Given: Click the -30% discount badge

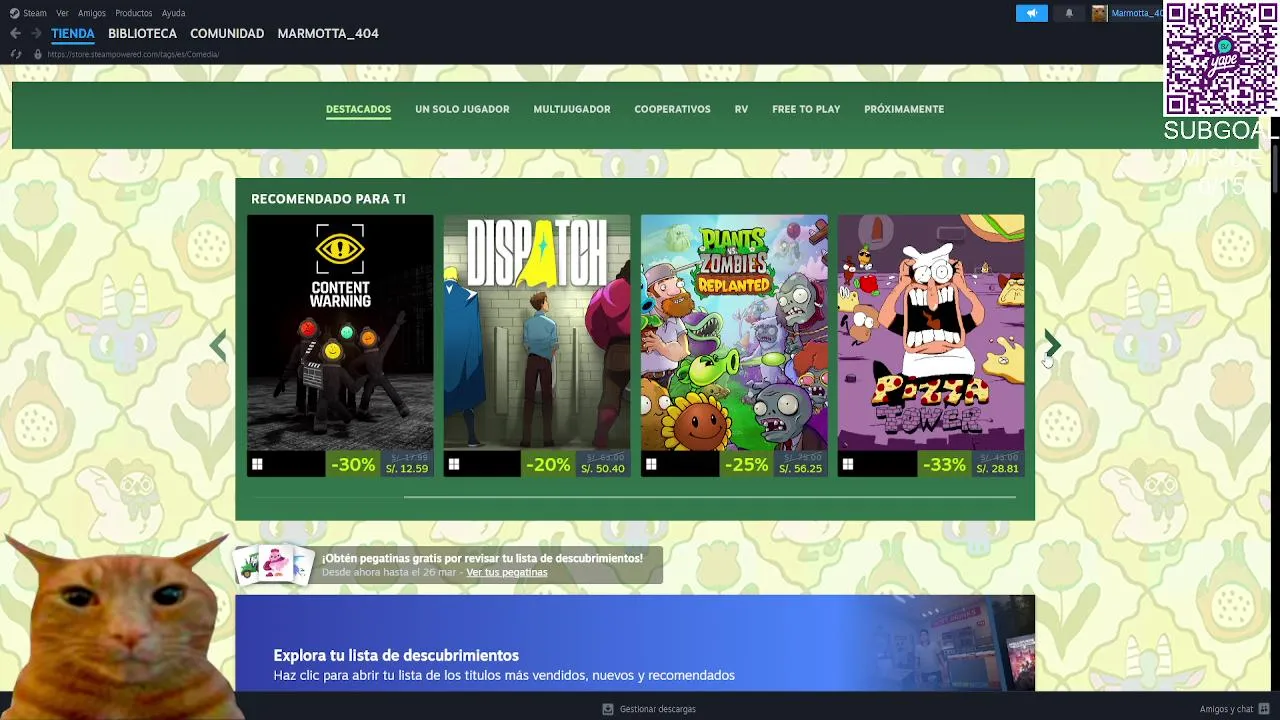Looking at the screenshot, I should [x=353, y=464].
